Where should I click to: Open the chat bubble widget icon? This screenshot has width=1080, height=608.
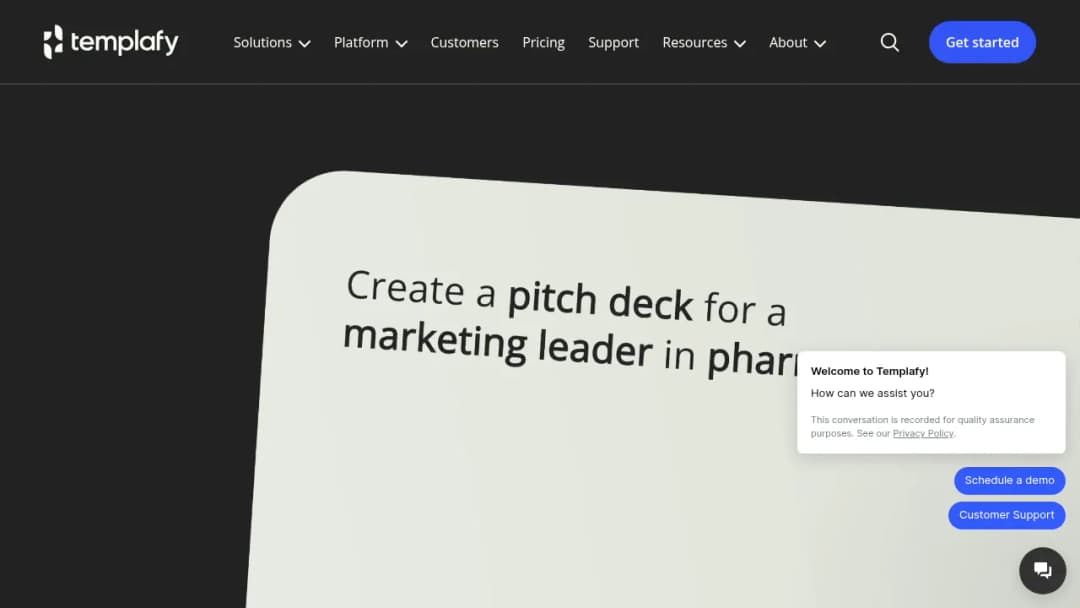1042,570
